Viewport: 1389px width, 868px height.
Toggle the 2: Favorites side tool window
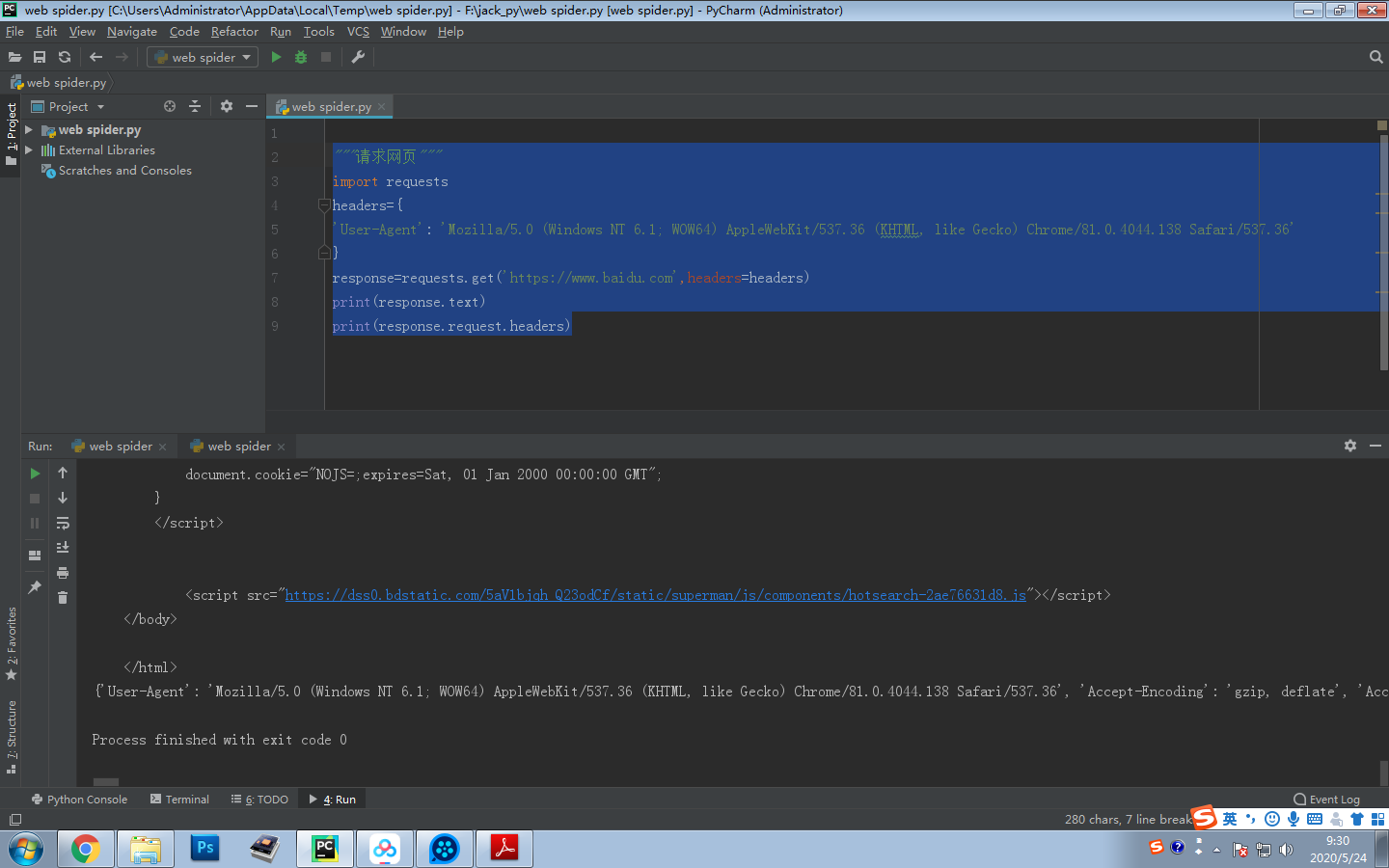pyautogui.click(x=12, y=643)
